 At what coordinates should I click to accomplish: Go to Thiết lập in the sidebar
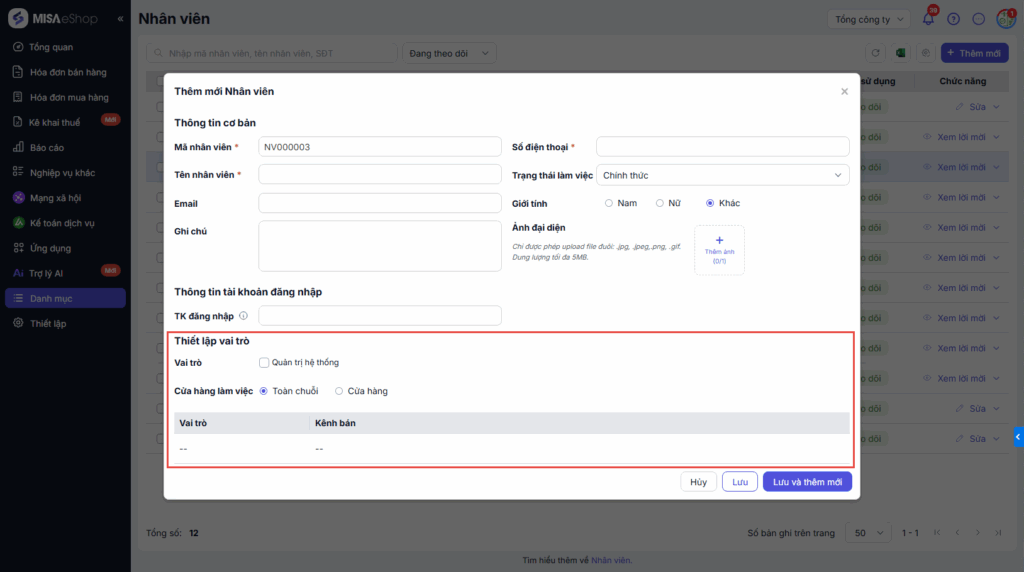tap(47, 323)
